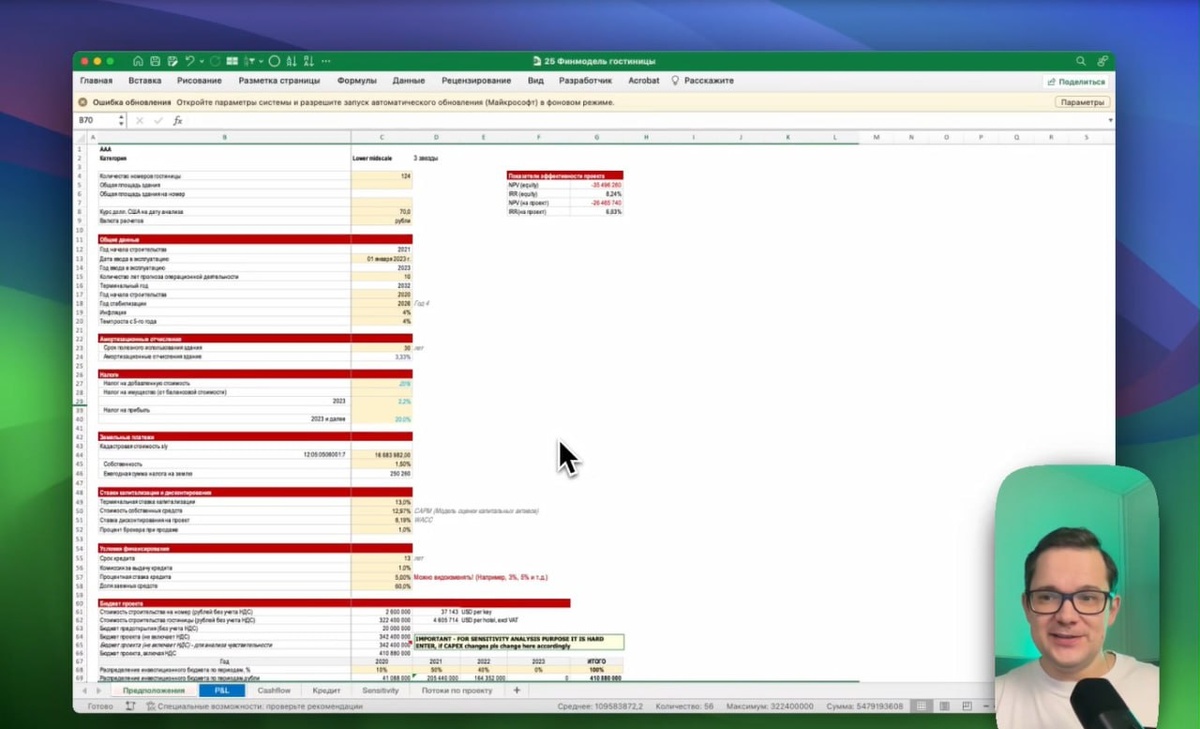Image resolution: width=1200 pixels, height=729 pixels.
Task: Expand the formula bar with the right-edge arrow
Action: 1110,121
